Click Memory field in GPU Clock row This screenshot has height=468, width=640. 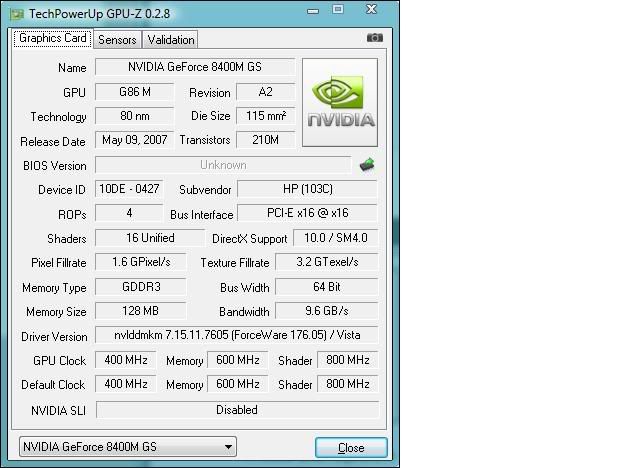pyautogui.click(x=238, y=360)
